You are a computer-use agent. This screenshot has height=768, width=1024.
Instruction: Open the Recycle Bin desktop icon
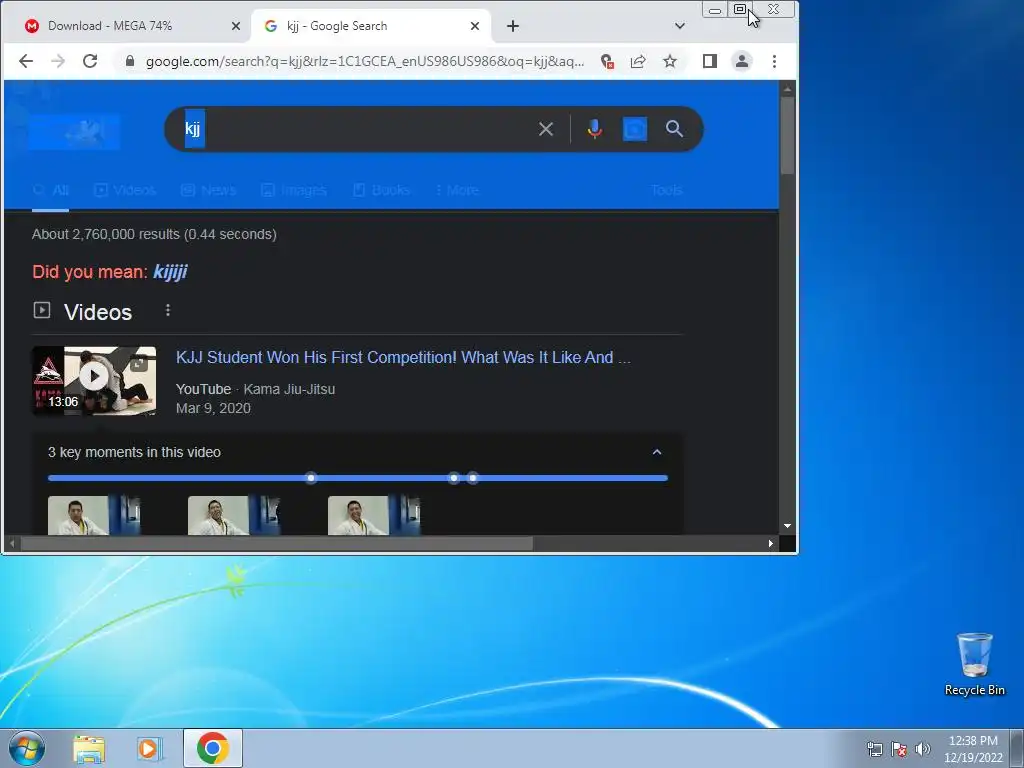click(x=974, y=664)
